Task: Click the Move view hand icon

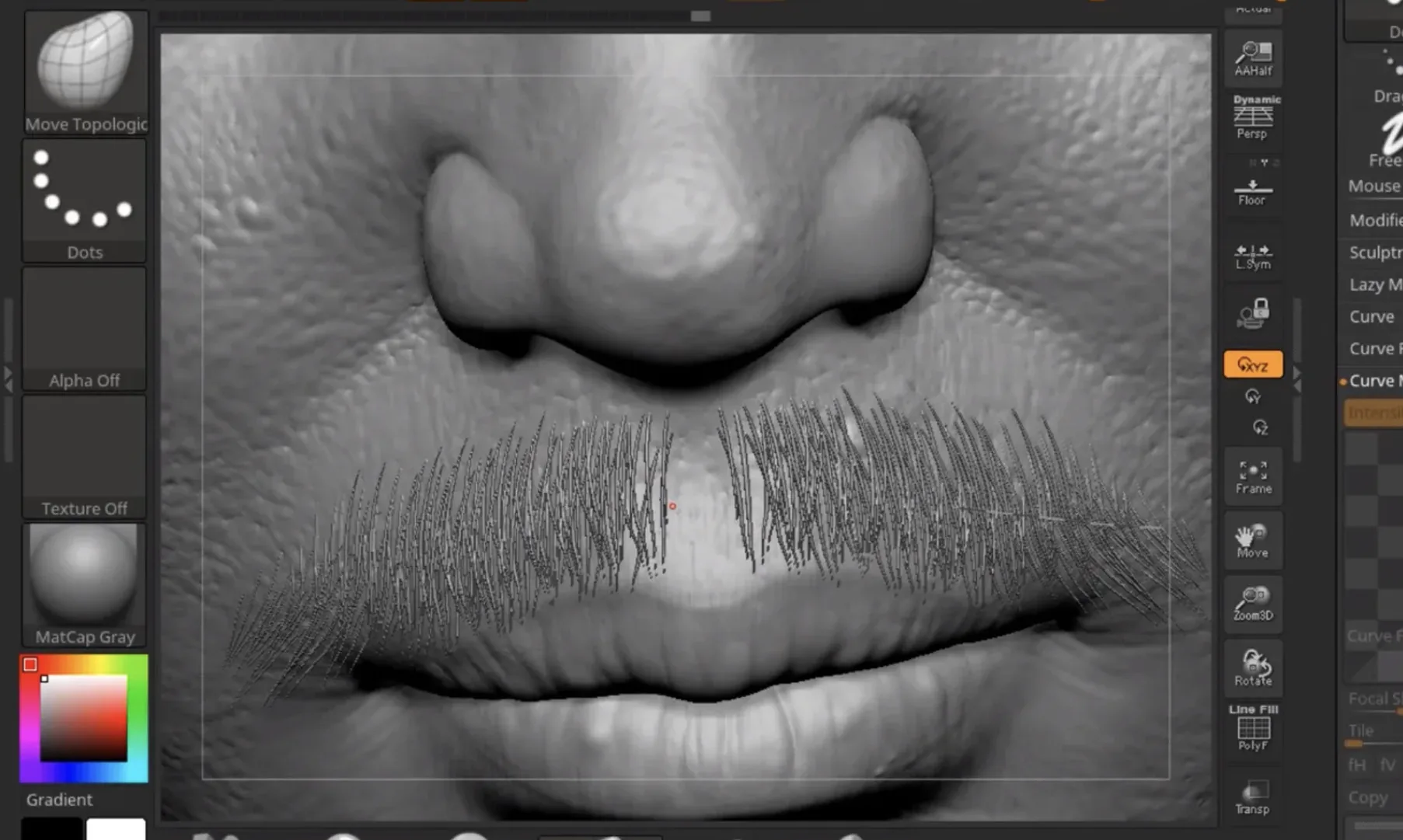Action: [x=1253, y=541]
